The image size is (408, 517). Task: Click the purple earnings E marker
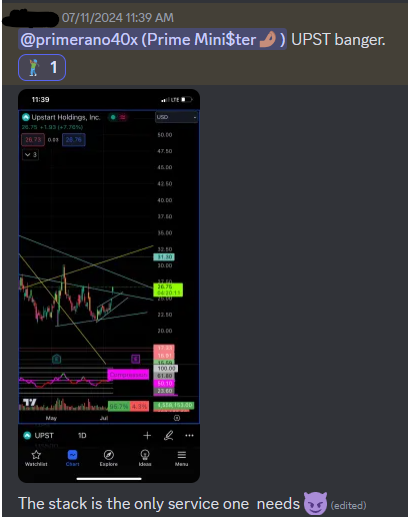point(135,359)
